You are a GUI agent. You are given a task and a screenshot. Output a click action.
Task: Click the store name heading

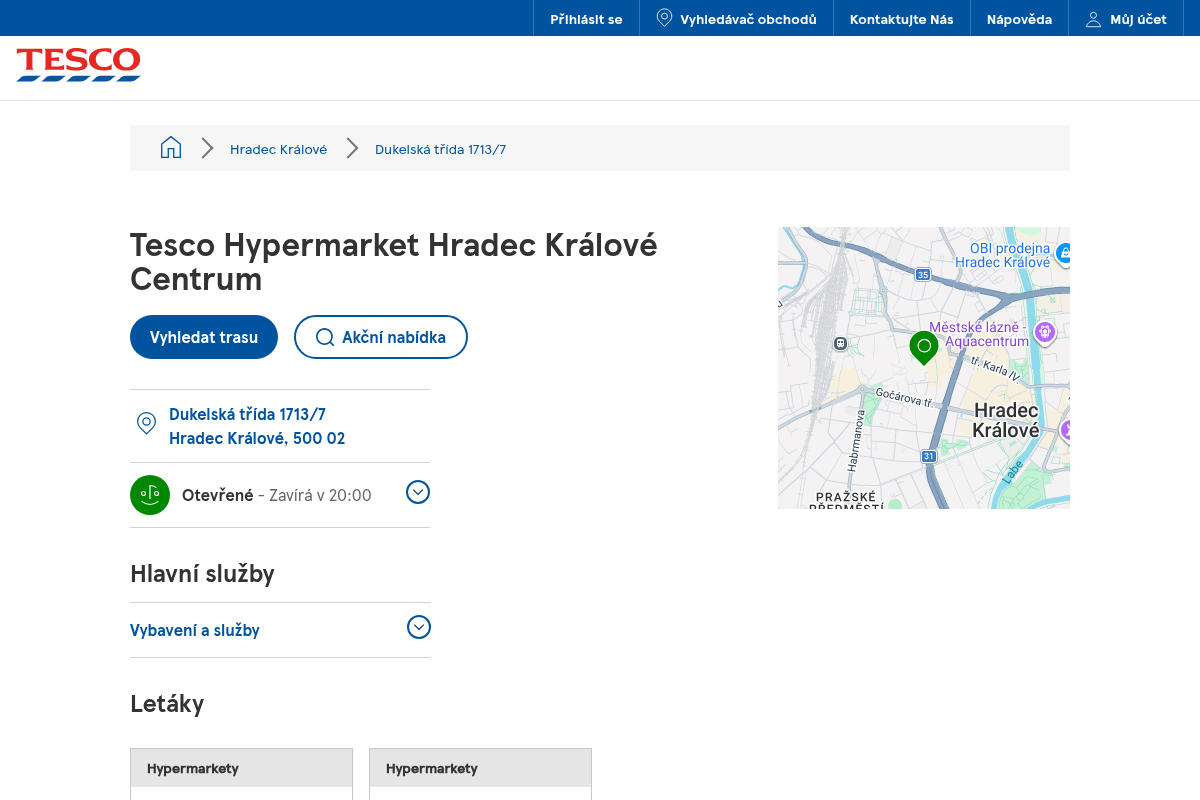pyautogui.click(x=394, y=261)
